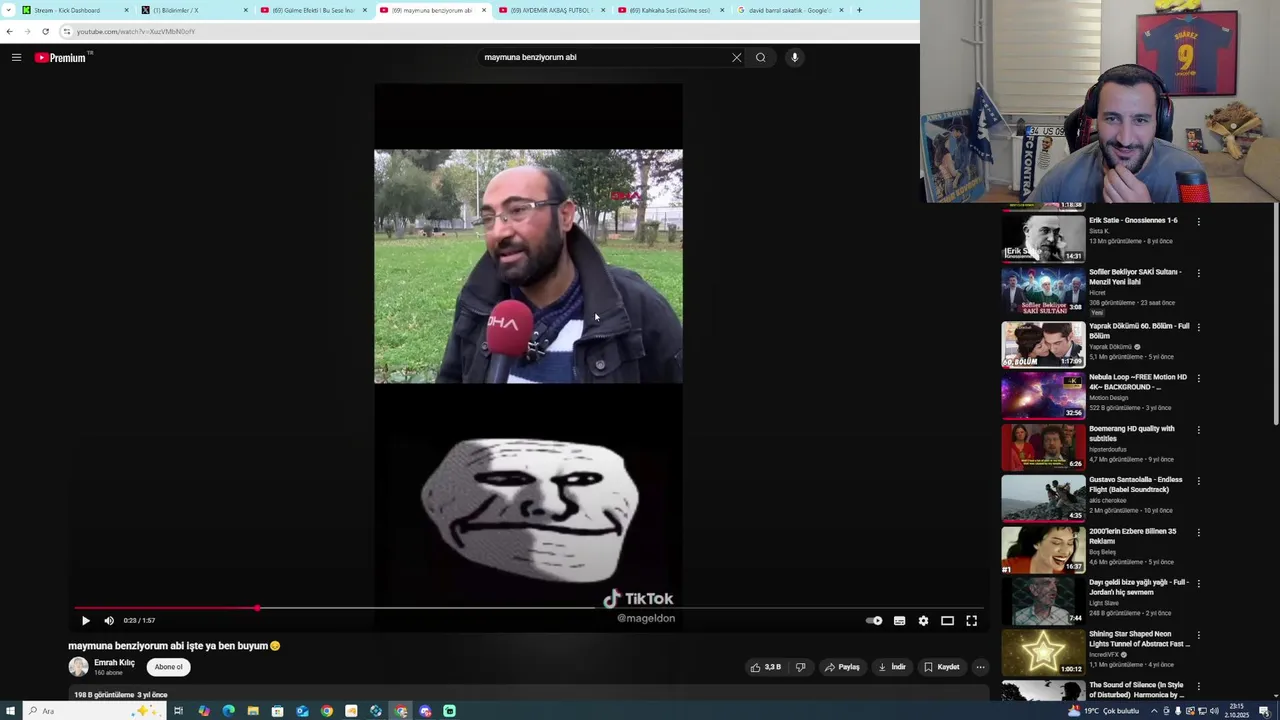Screen dimensions: 1280x720
Task: Open options for Sofiler Bekliyor video
Action: (1199, 273)
